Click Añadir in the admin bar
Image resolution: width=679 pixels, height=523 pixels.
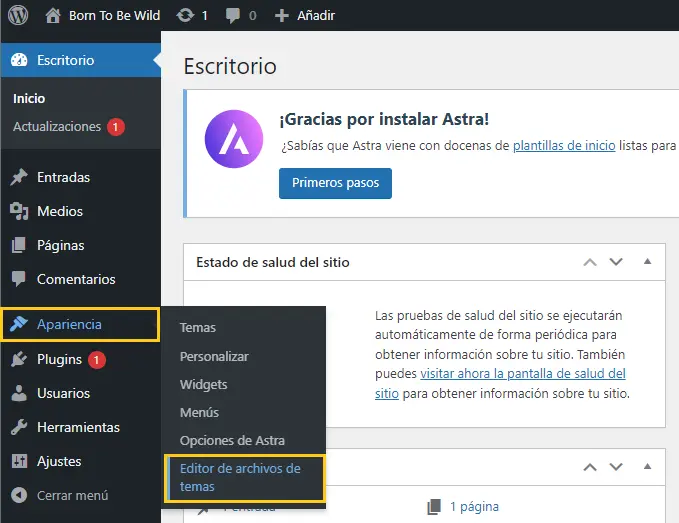click(x=316, y=16)
